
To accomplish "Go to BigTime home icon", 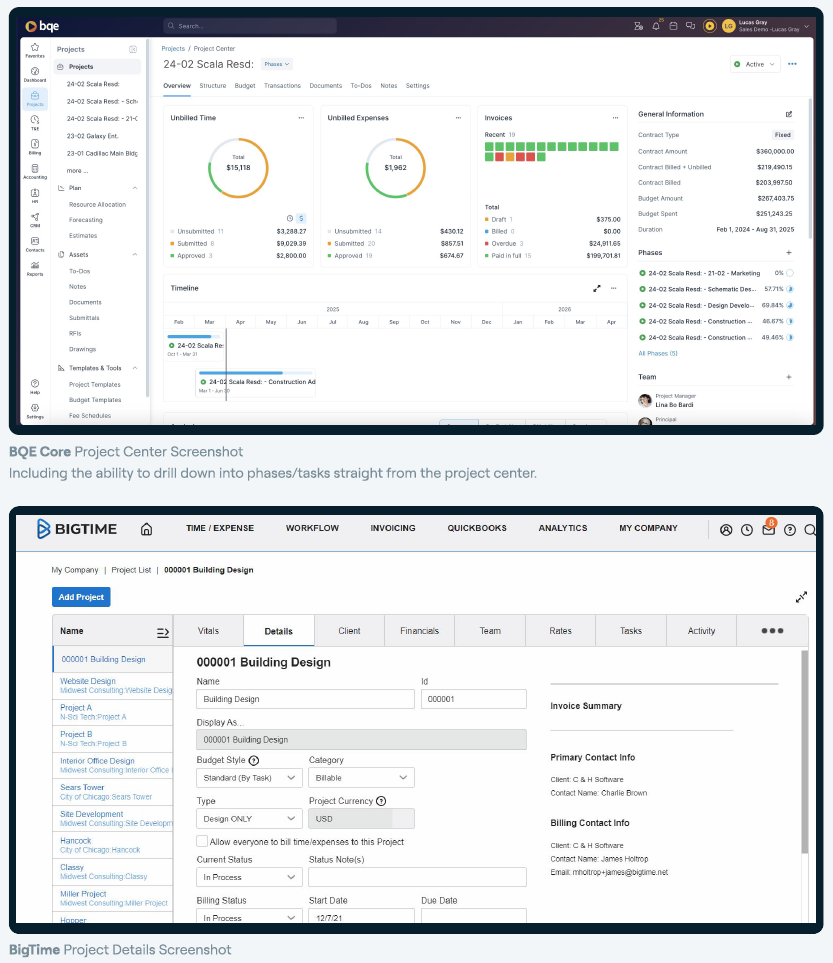I will (x=146, y=529).
